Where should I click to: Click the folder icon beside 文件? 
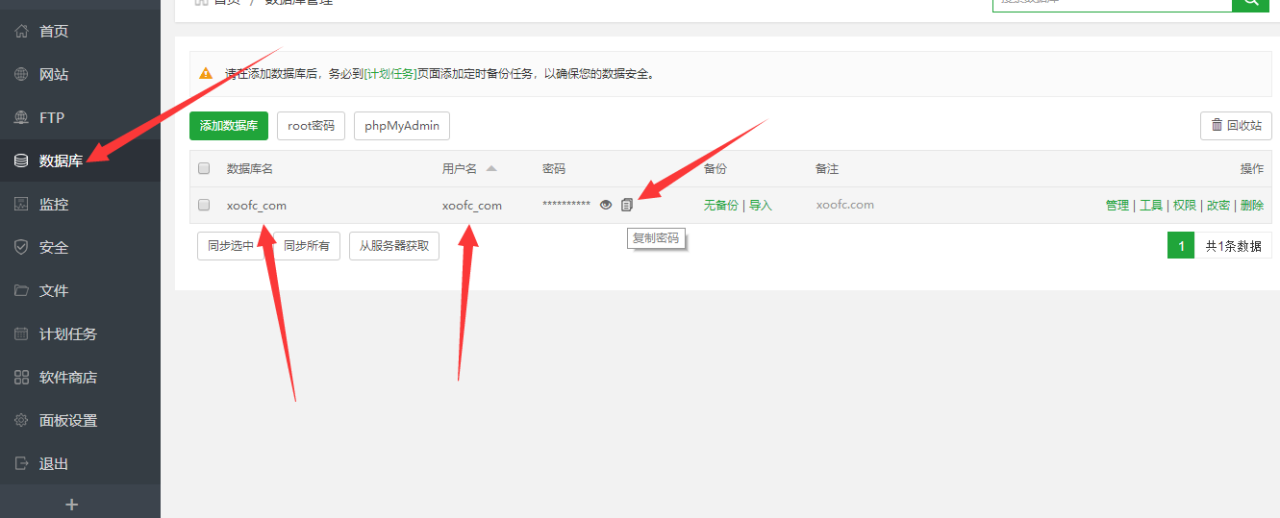tap(21, 290)
